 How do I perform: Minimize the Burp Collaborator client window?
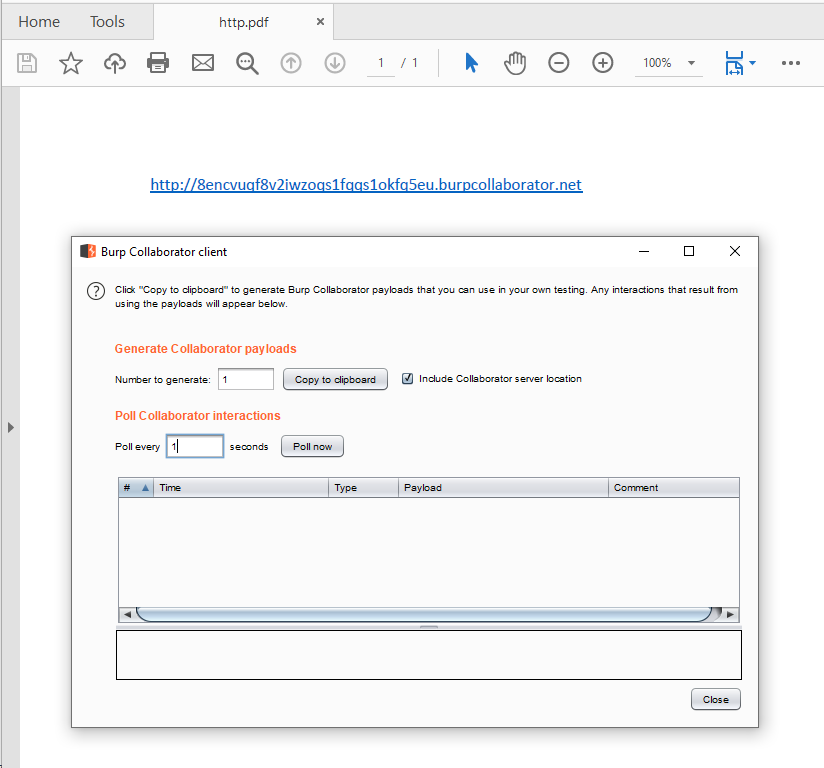click(x=644, y=251)
